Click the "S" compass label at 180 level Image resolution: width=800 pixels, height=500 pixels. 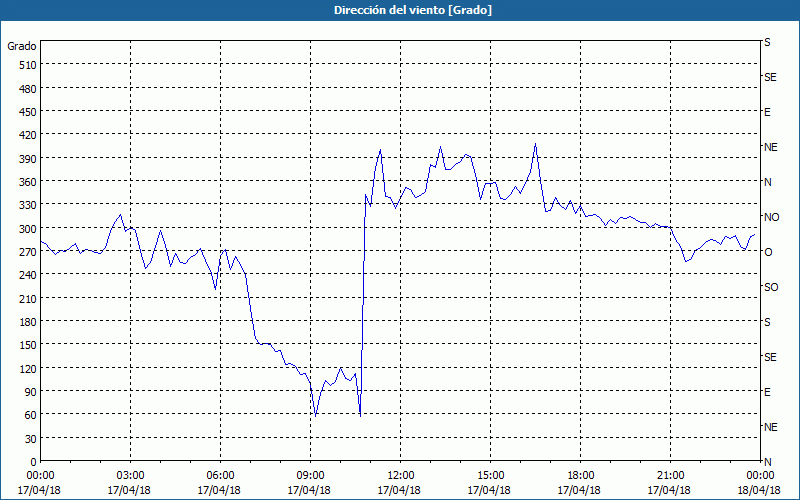pos(767,322)
